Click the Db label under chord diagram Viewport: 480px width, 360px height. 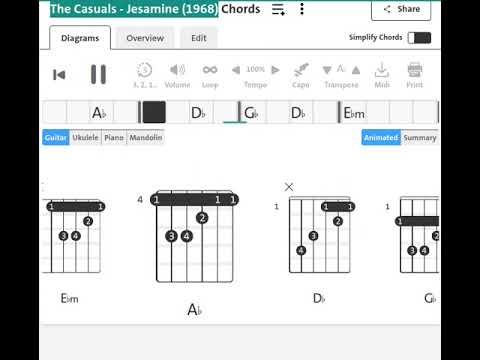pyautogui.click(x=319, y=298)
